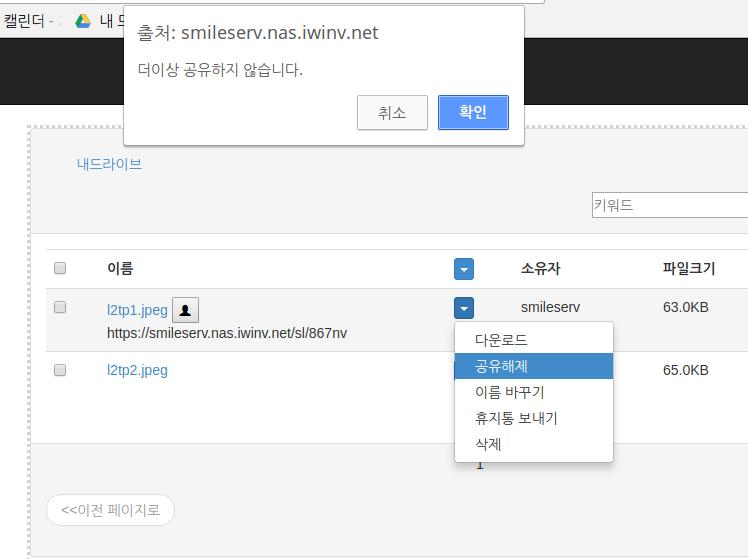Select 다운로드 from the context menu

click(x=501, y=340)
